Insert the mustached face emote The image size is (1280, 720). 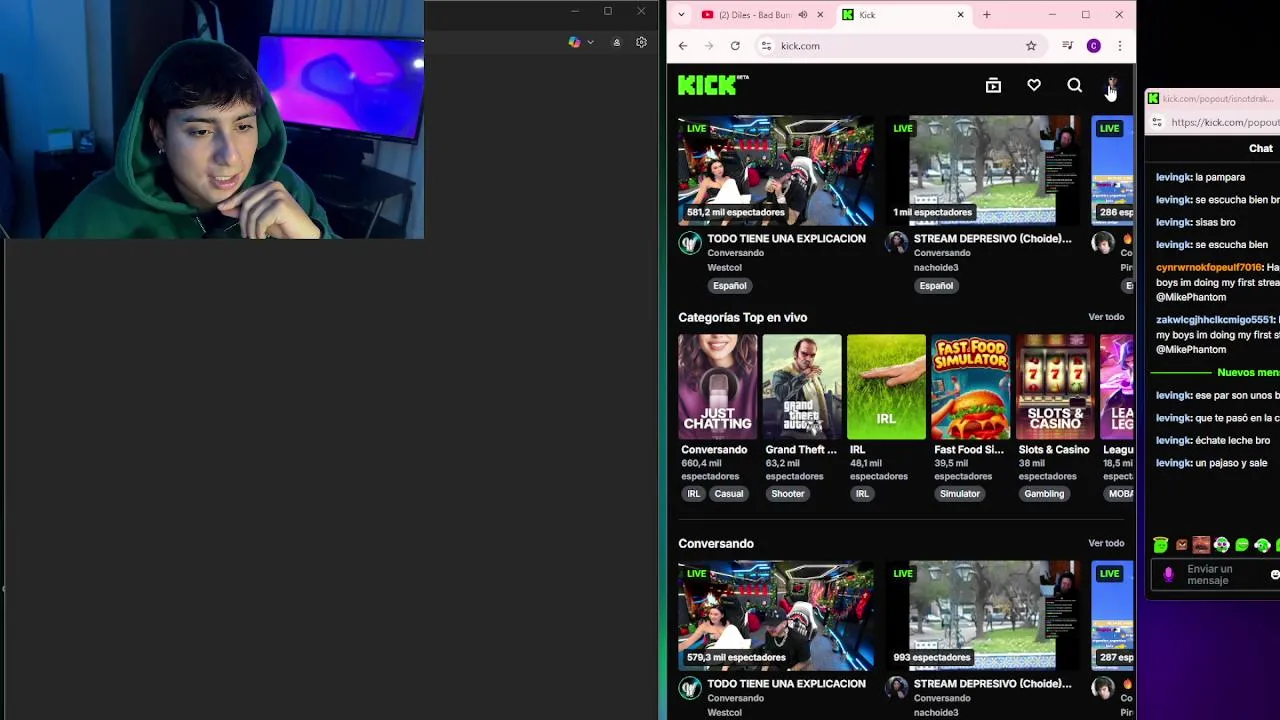point(1201,545)
